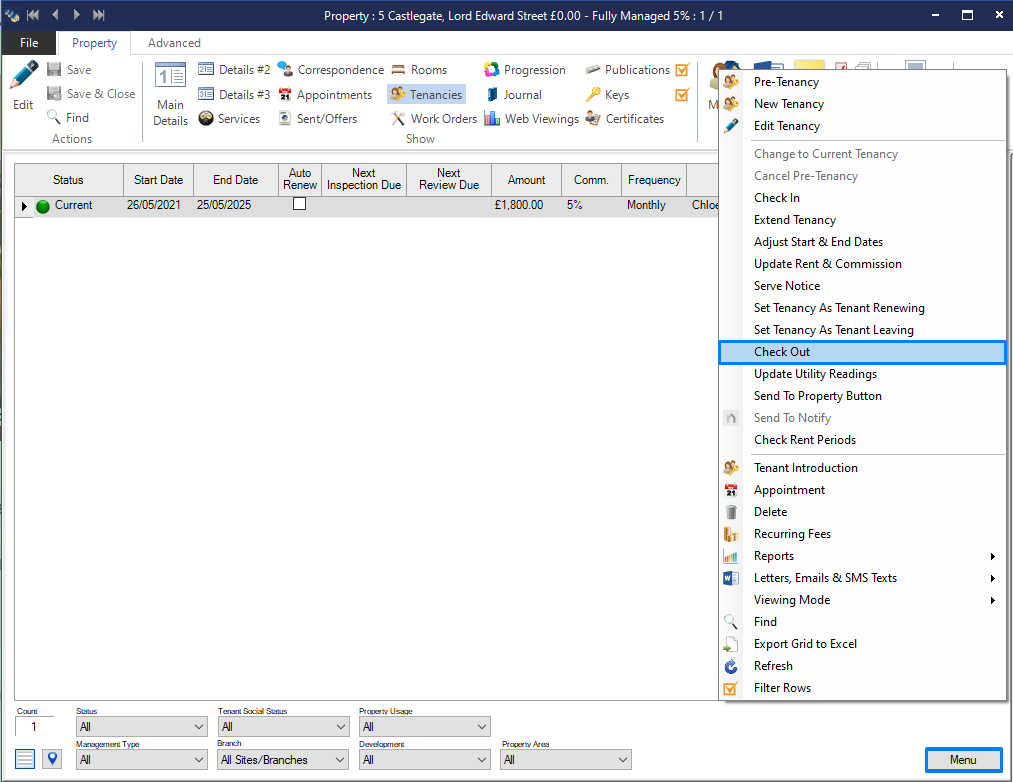Open the Property Area dropdown

565,760
